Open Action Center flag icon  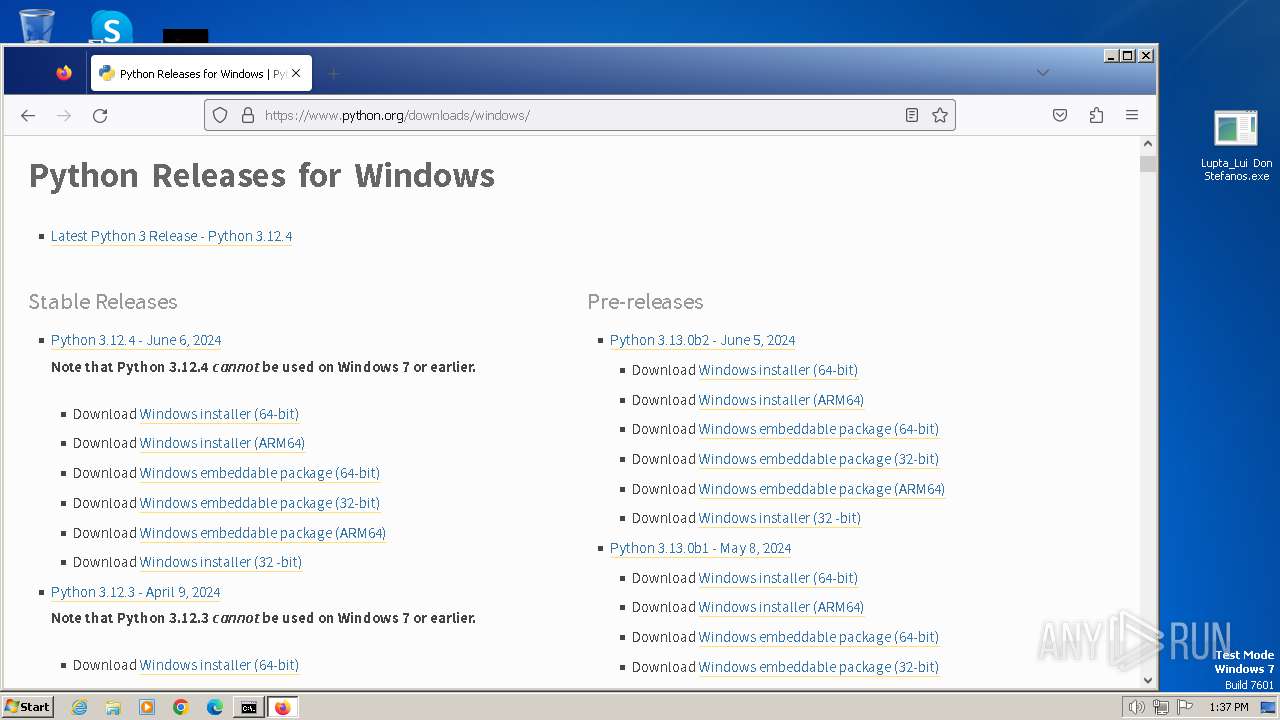[x=1185, y=707]
